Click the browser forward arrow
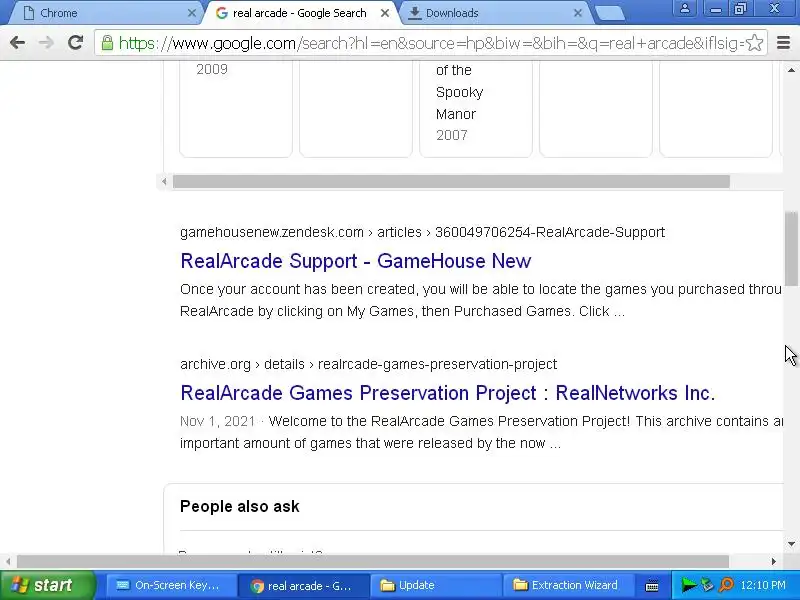The height and width of the screenshot is (600, 800). 46,43
